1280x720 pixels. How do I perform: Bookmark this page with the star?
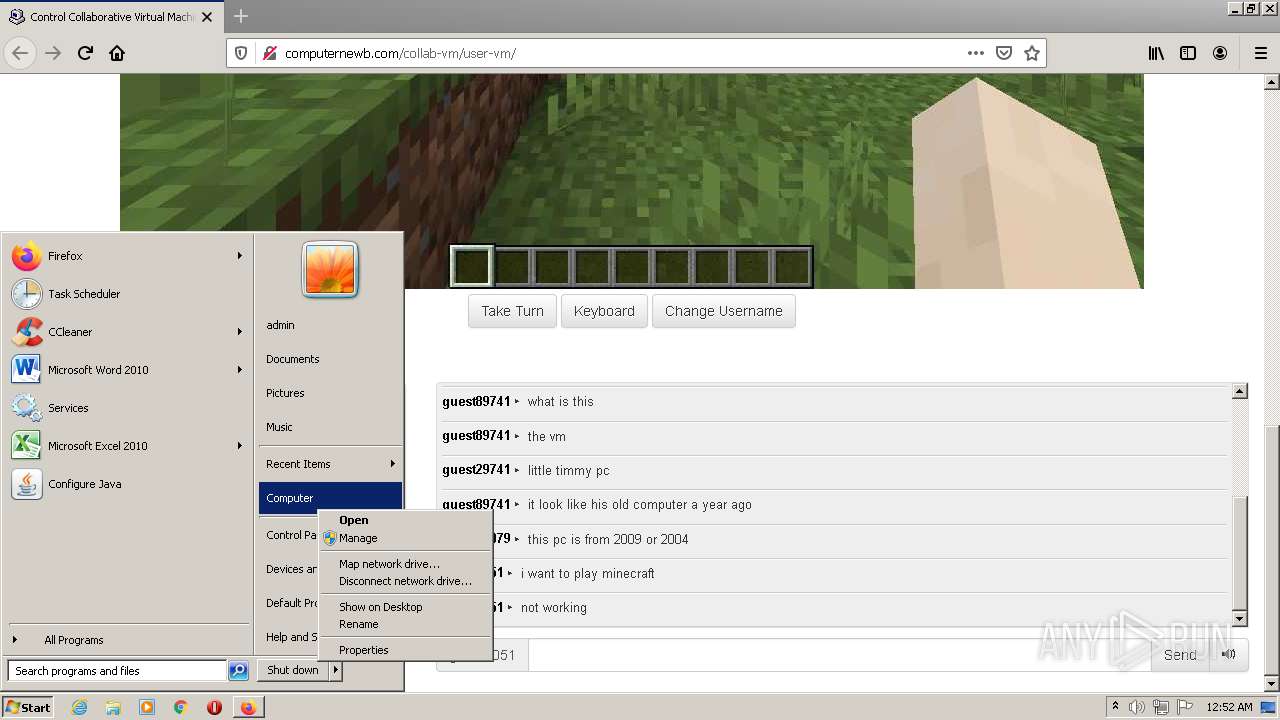[1032, 53]
